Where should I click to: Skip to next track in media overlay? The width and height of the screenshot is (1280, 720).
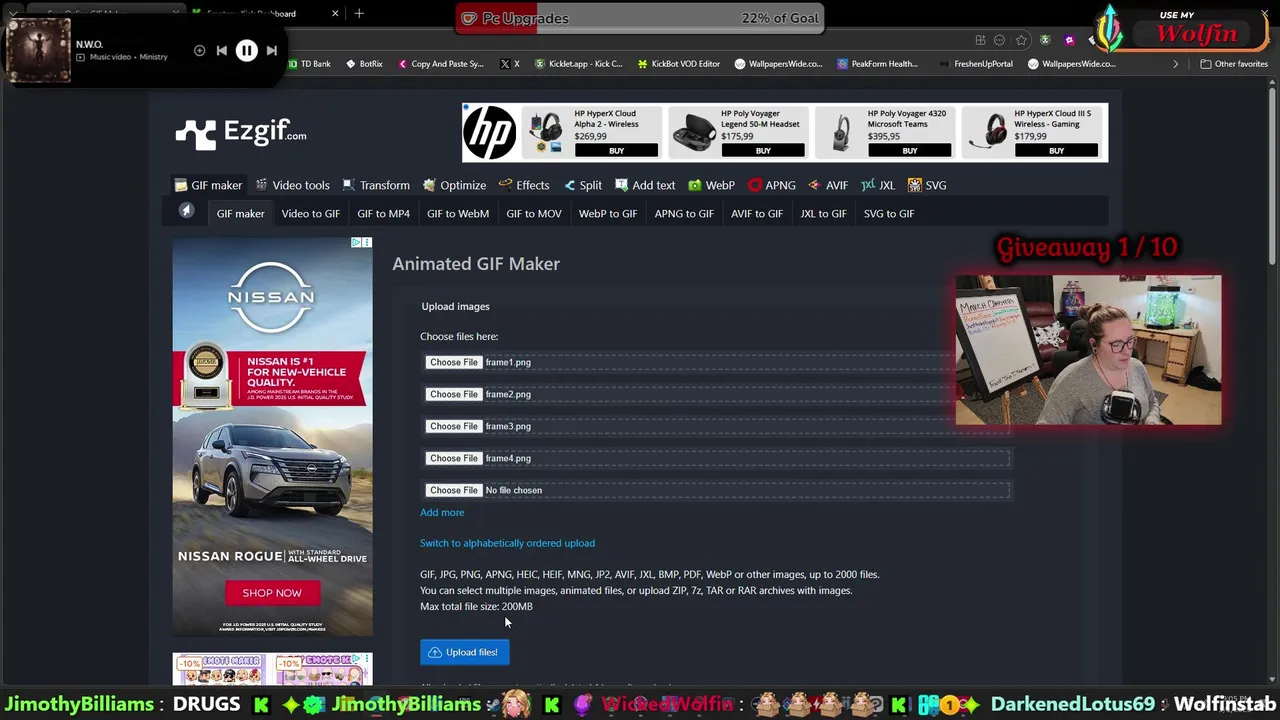(x=272, y=50)
